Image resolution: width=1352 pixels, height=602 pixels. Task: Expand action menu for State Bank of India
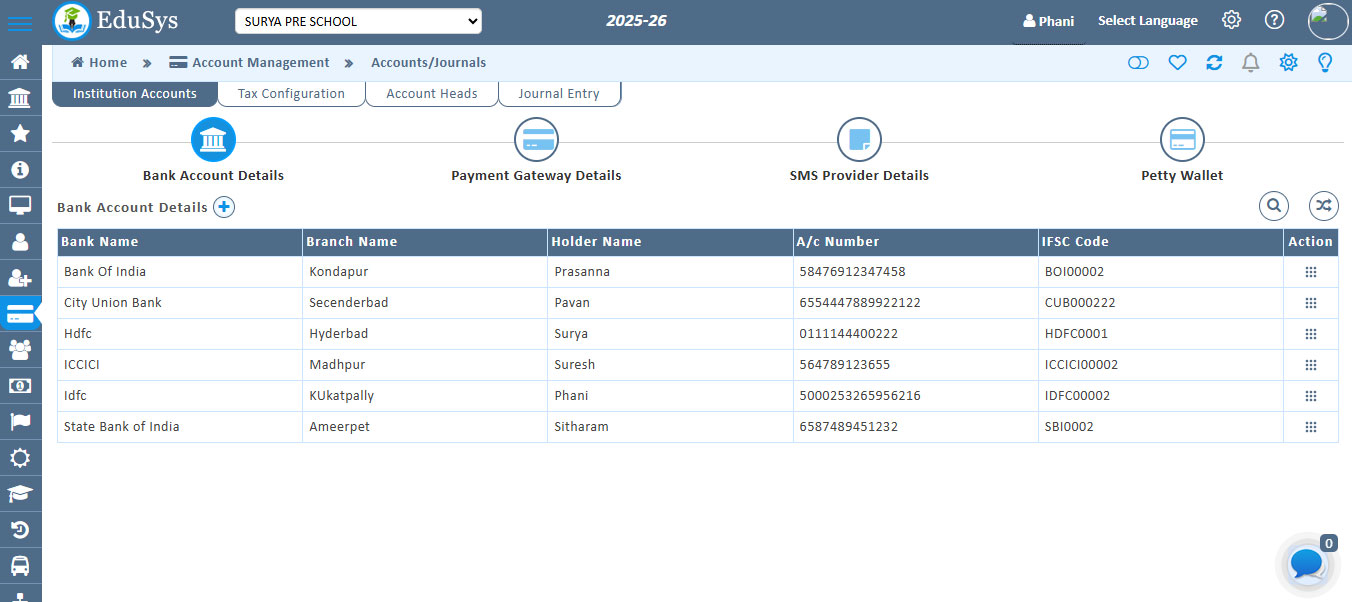(x=1310, y=427)
